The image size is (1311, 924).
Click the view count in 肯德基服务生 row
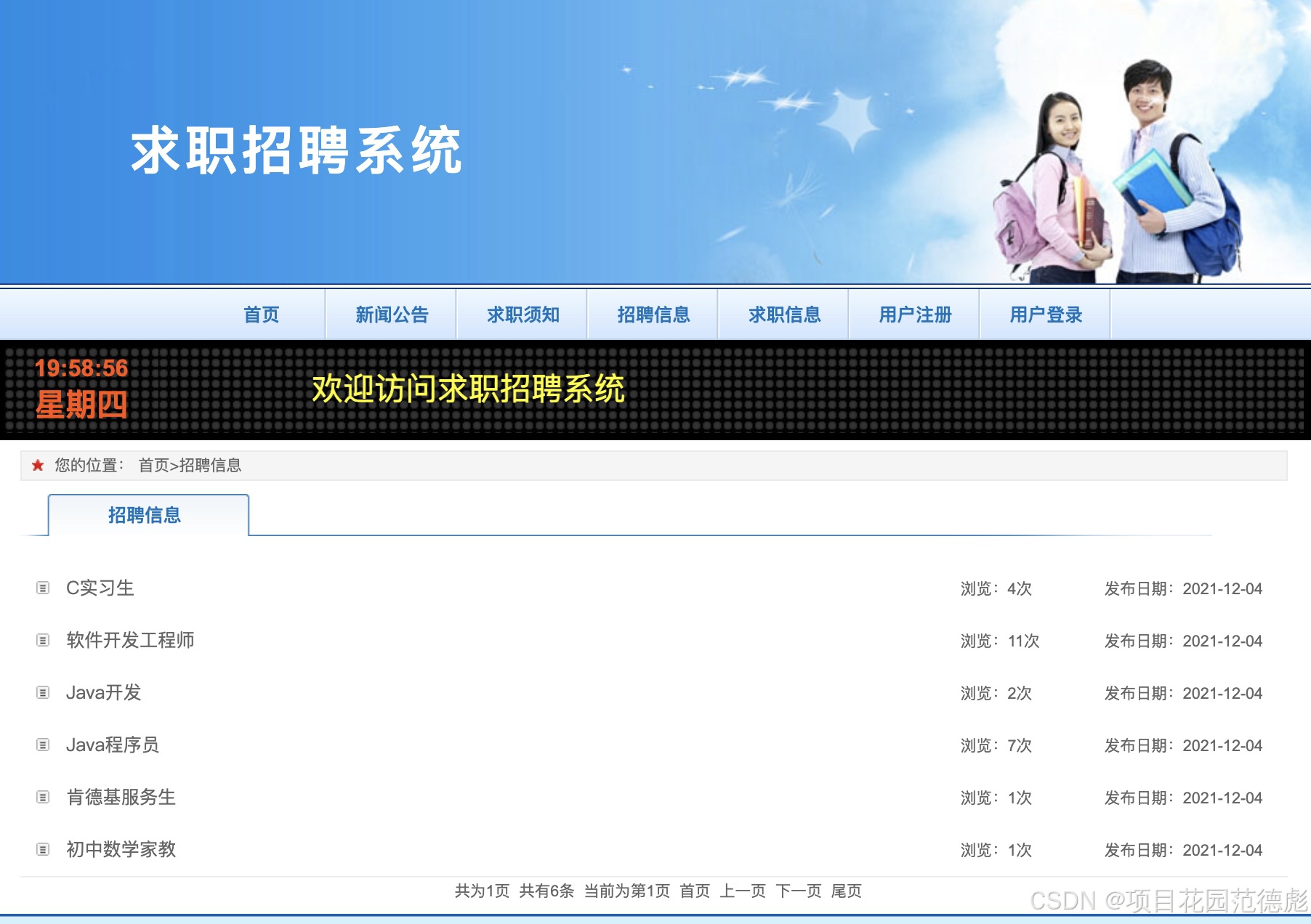pyautogui.click(x=996, y=798)
